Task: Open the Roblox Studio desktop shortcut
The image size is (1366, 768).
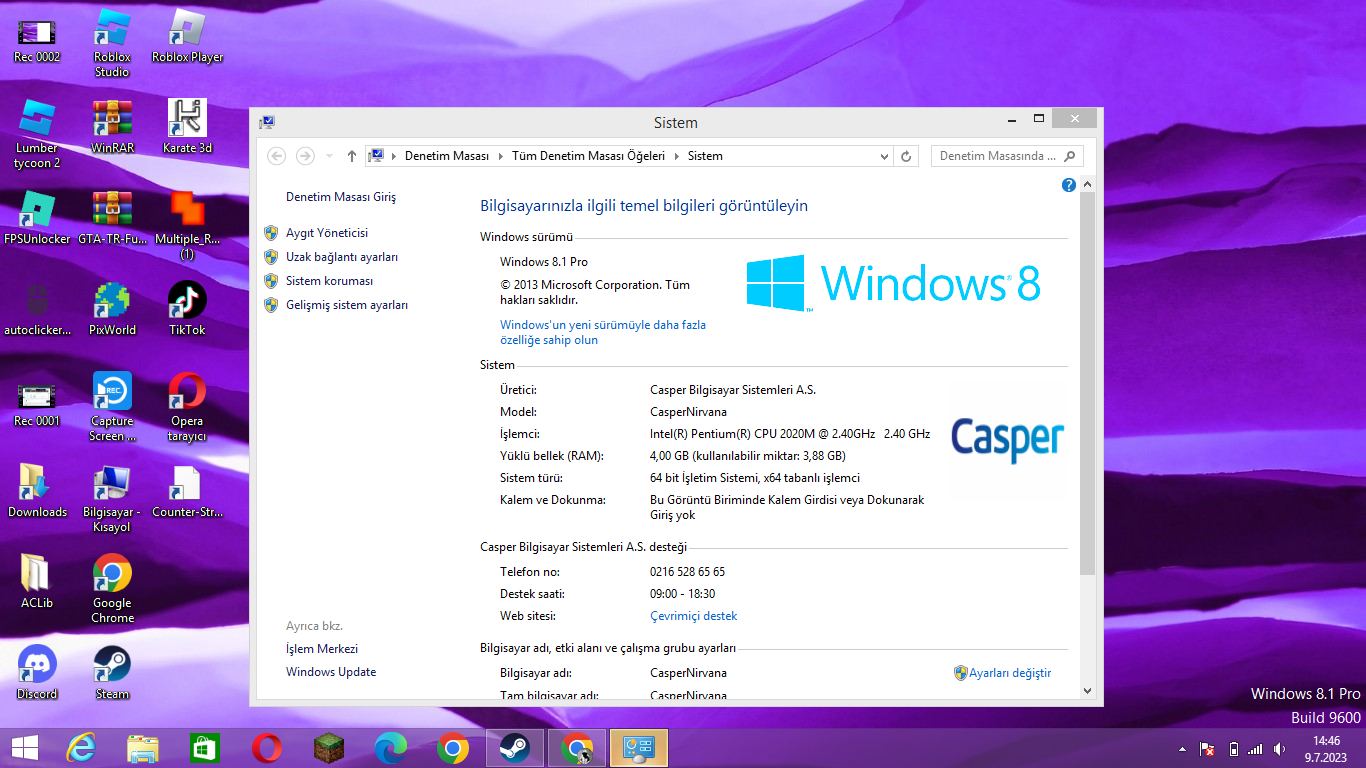Action: (112, 43)
